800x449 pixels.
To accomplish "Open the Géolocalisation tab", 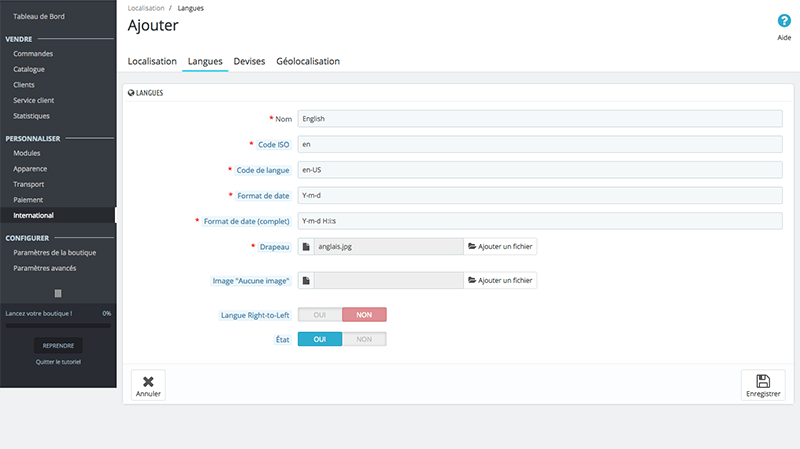I will 308,61.
